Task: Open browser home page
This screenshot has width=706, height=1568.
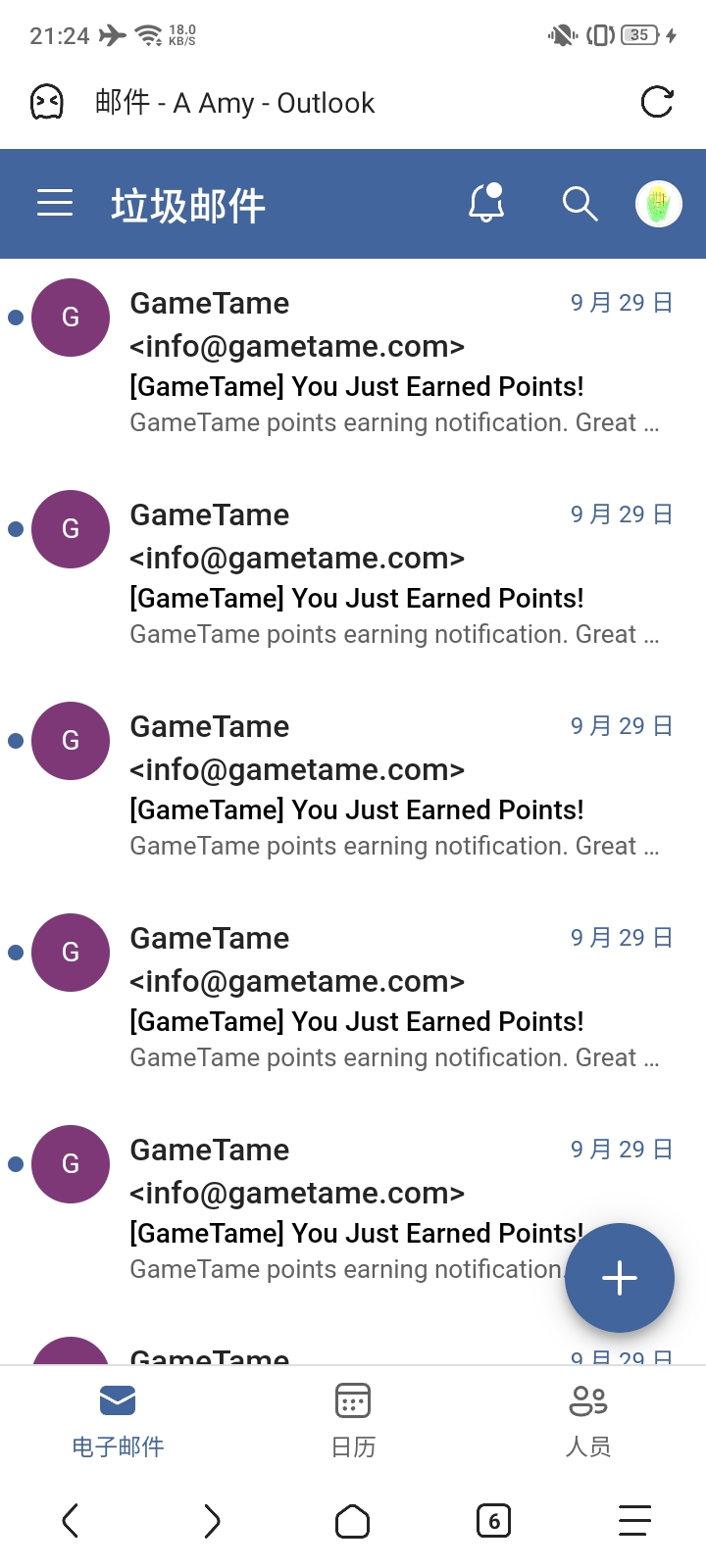Action: click(353, 1521)
